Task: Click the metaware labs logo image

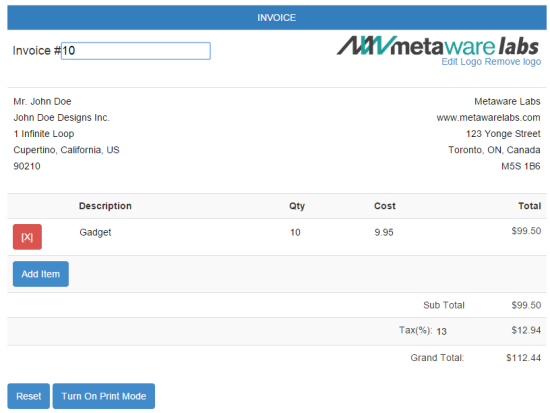Action: tap(438, 46)
